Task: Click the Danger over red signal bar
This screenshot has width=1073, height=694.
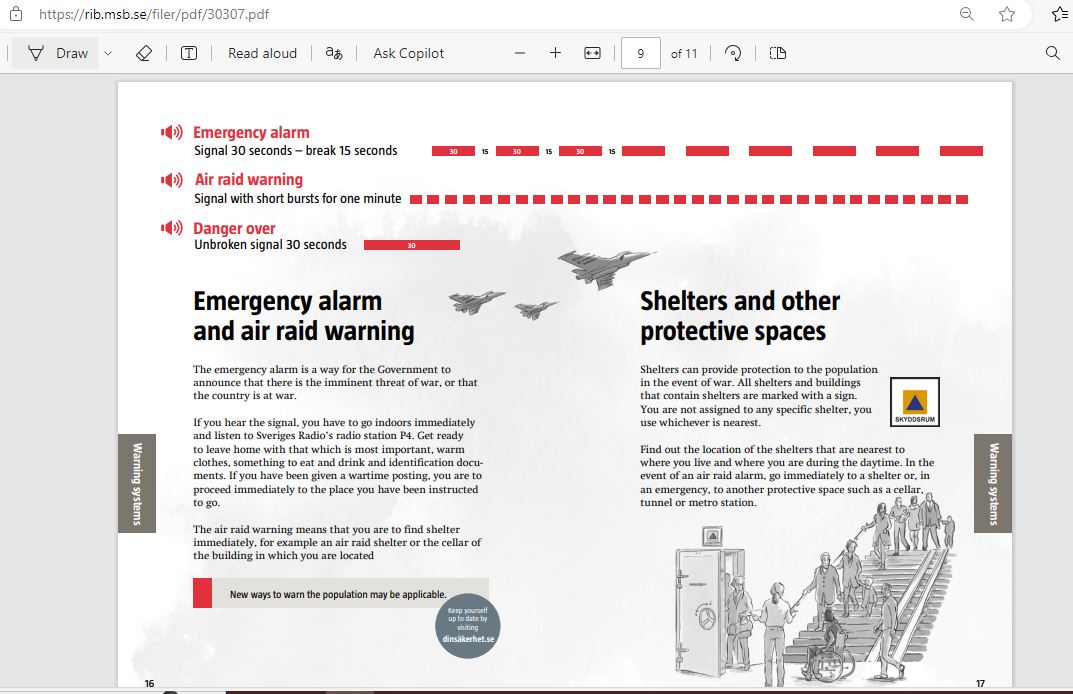Action: tap(412, 245)
